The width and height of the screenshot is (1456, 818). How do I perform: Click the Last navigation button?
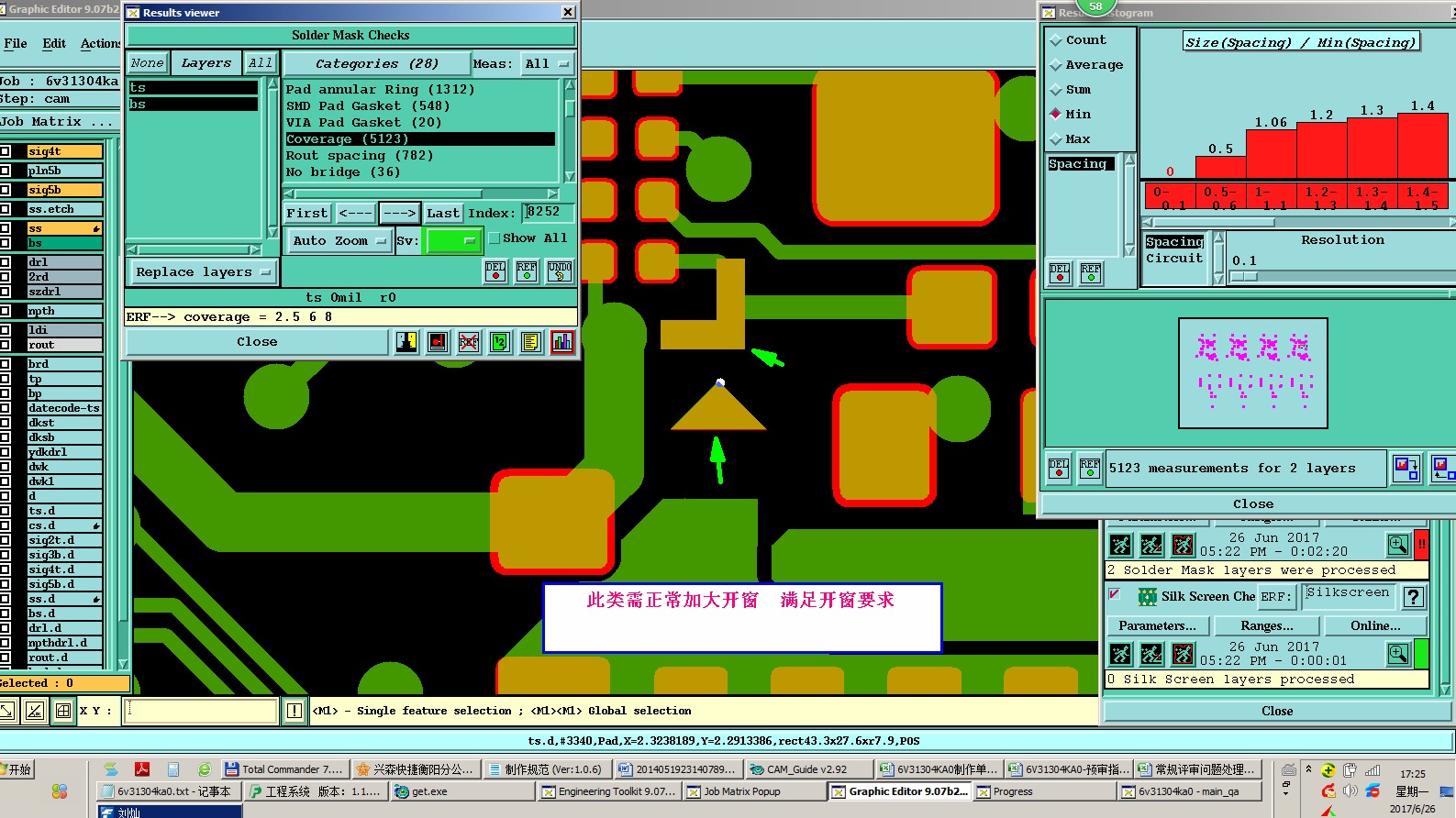click(x=443, y=214)
